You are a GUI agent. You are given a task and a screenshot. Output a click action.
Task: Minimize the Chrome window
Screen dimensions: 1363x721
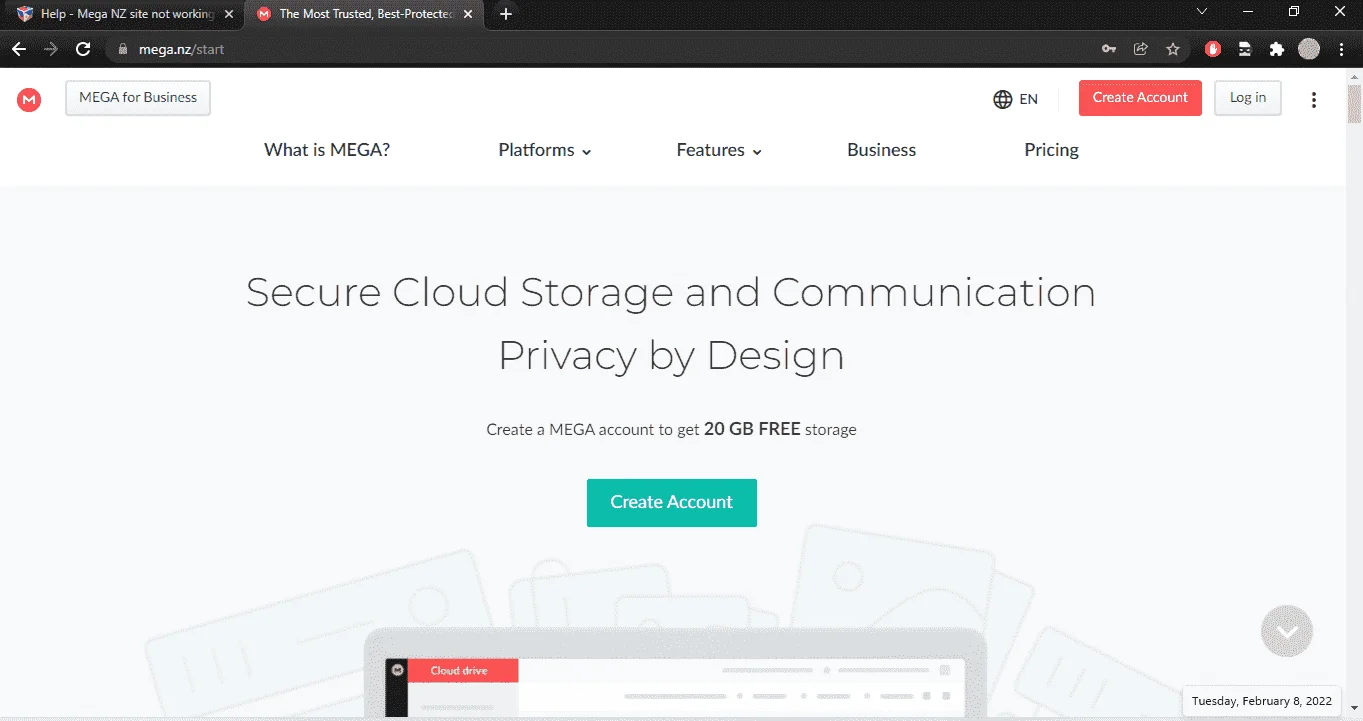coord(1249,12)
